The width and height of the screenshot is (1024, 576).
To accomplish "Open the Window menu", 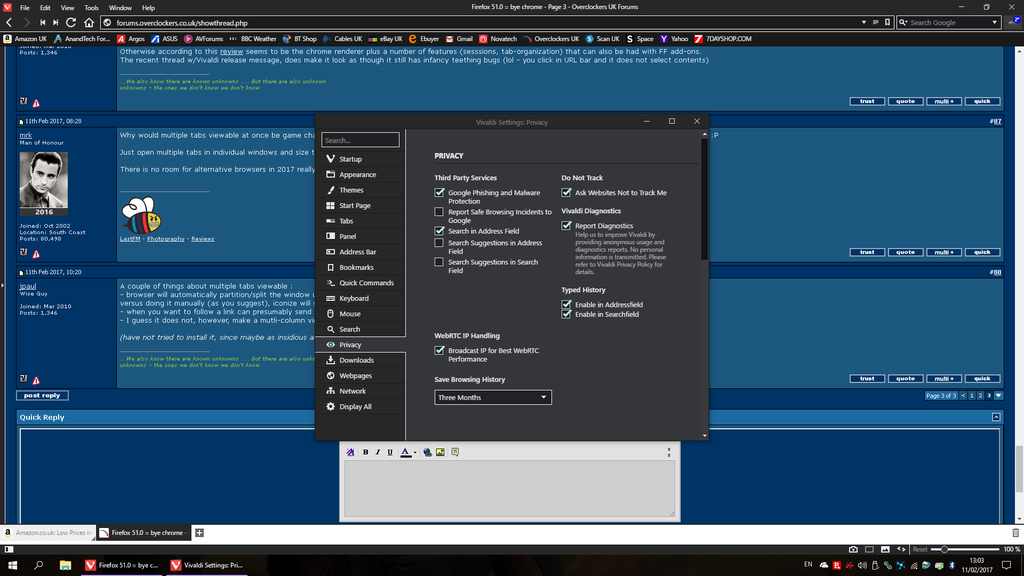I will pyautogui.click(x=120, y=8).
